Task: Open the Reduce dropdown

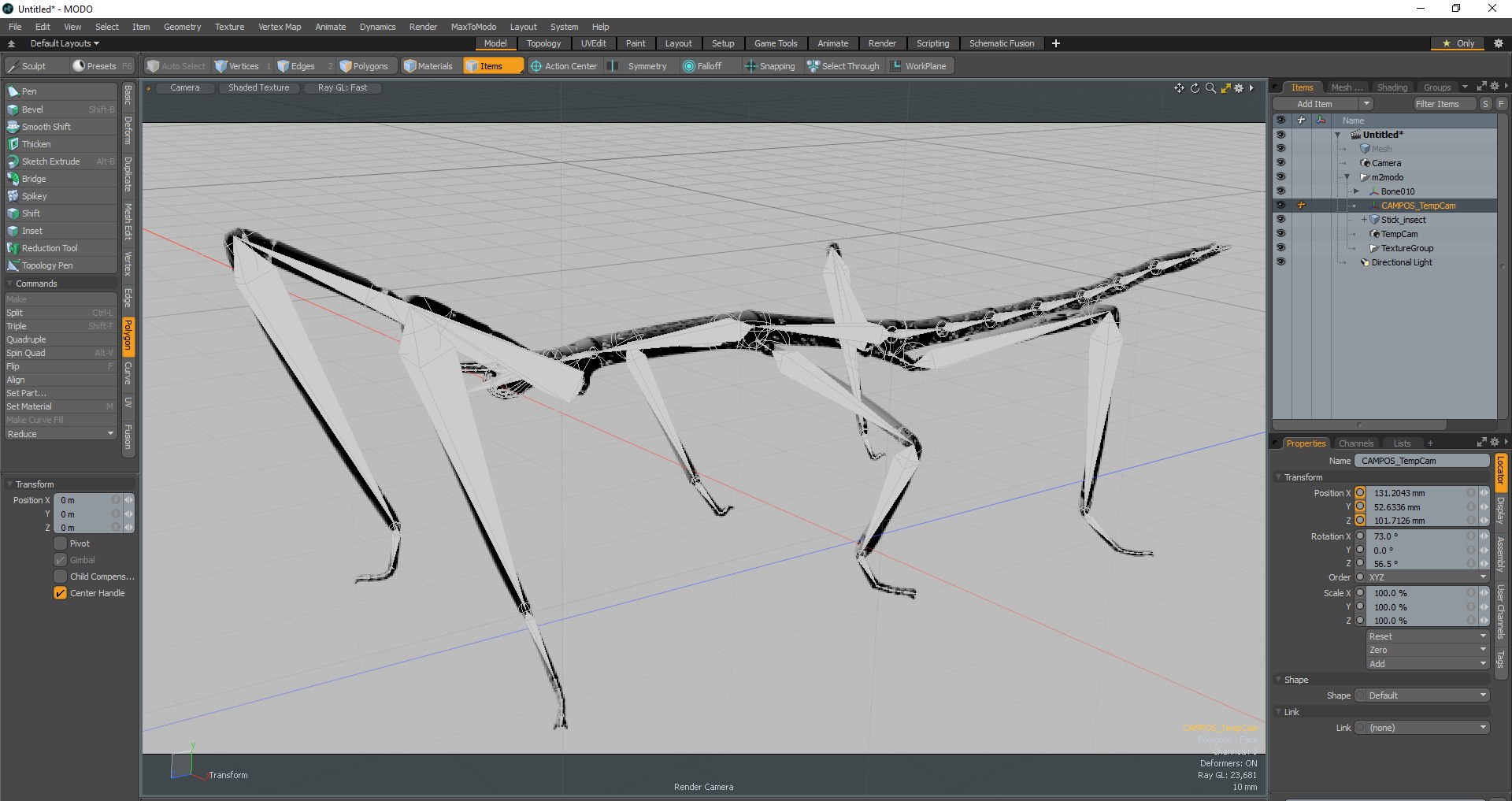Action: (x=61, y=434)
